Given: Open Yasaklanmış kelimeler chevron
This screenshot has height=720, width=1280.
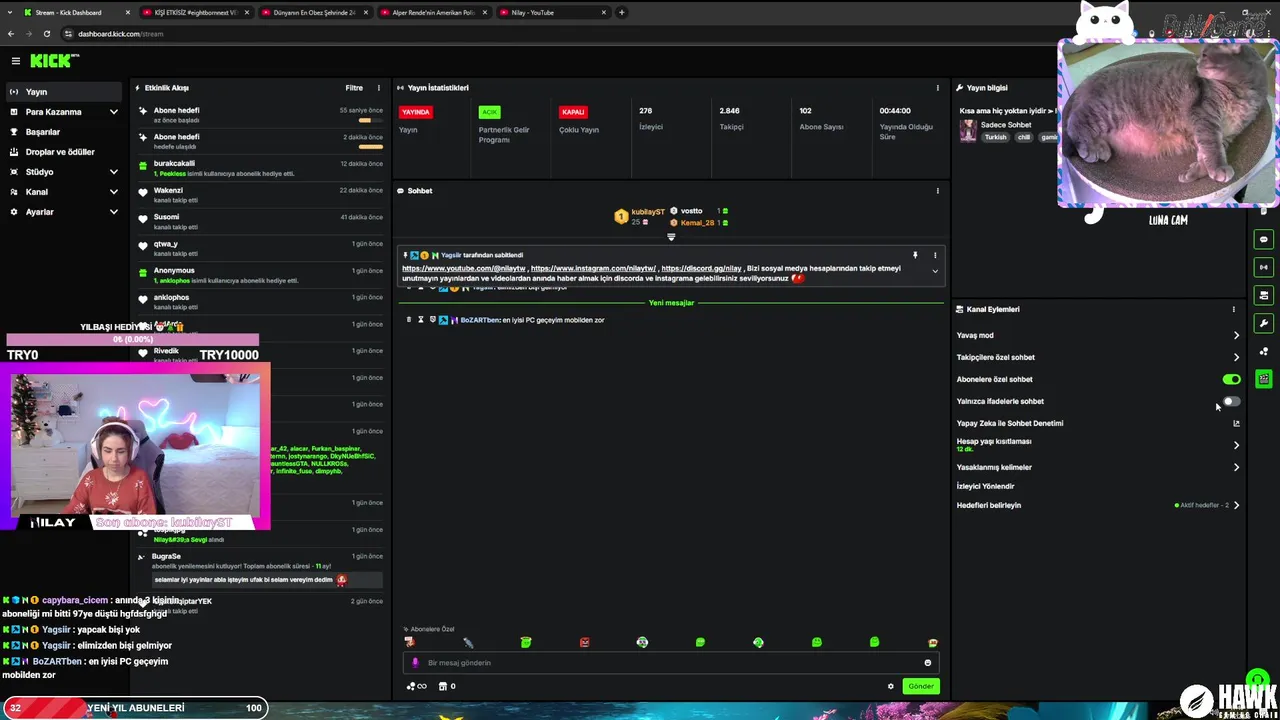Looking at the screenshot, I should coord(1236,467).
